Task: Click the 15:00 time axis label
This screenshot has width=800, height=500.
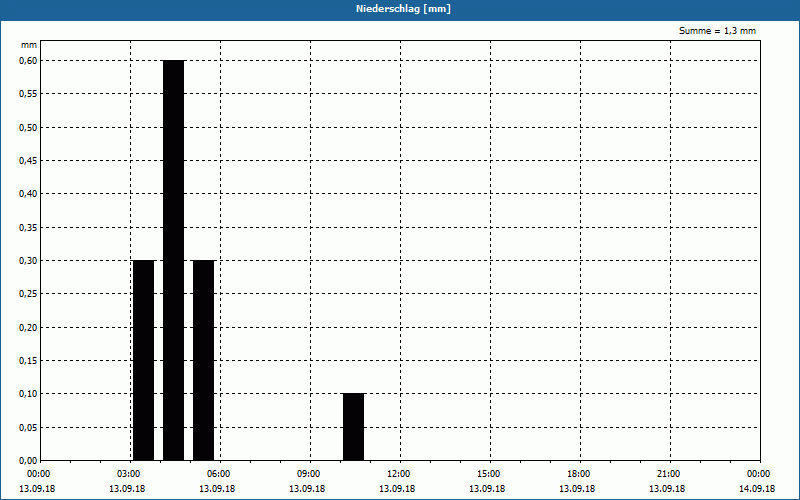Action: pos(489,474)
